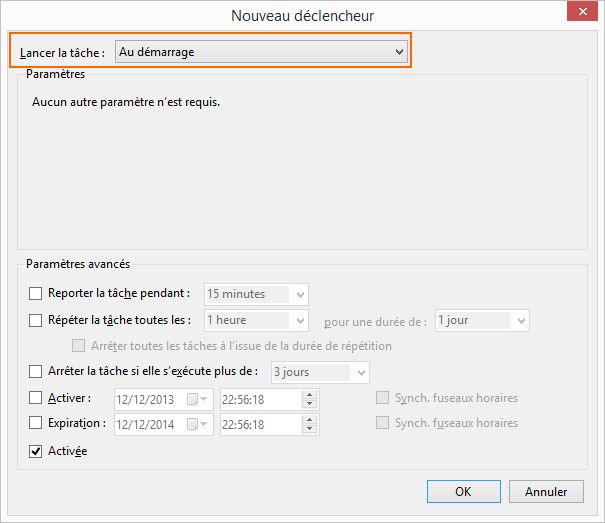
Task: Uncheck the "Activée" checkbox
Action: tap(35, 451)
